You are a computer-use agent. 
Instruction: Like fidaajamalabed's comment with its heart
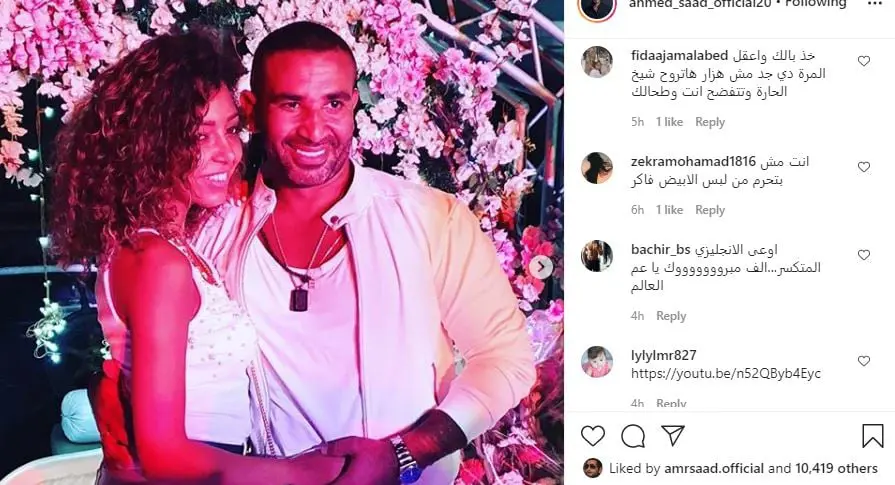pyautogui.click(x=864, y=61)
